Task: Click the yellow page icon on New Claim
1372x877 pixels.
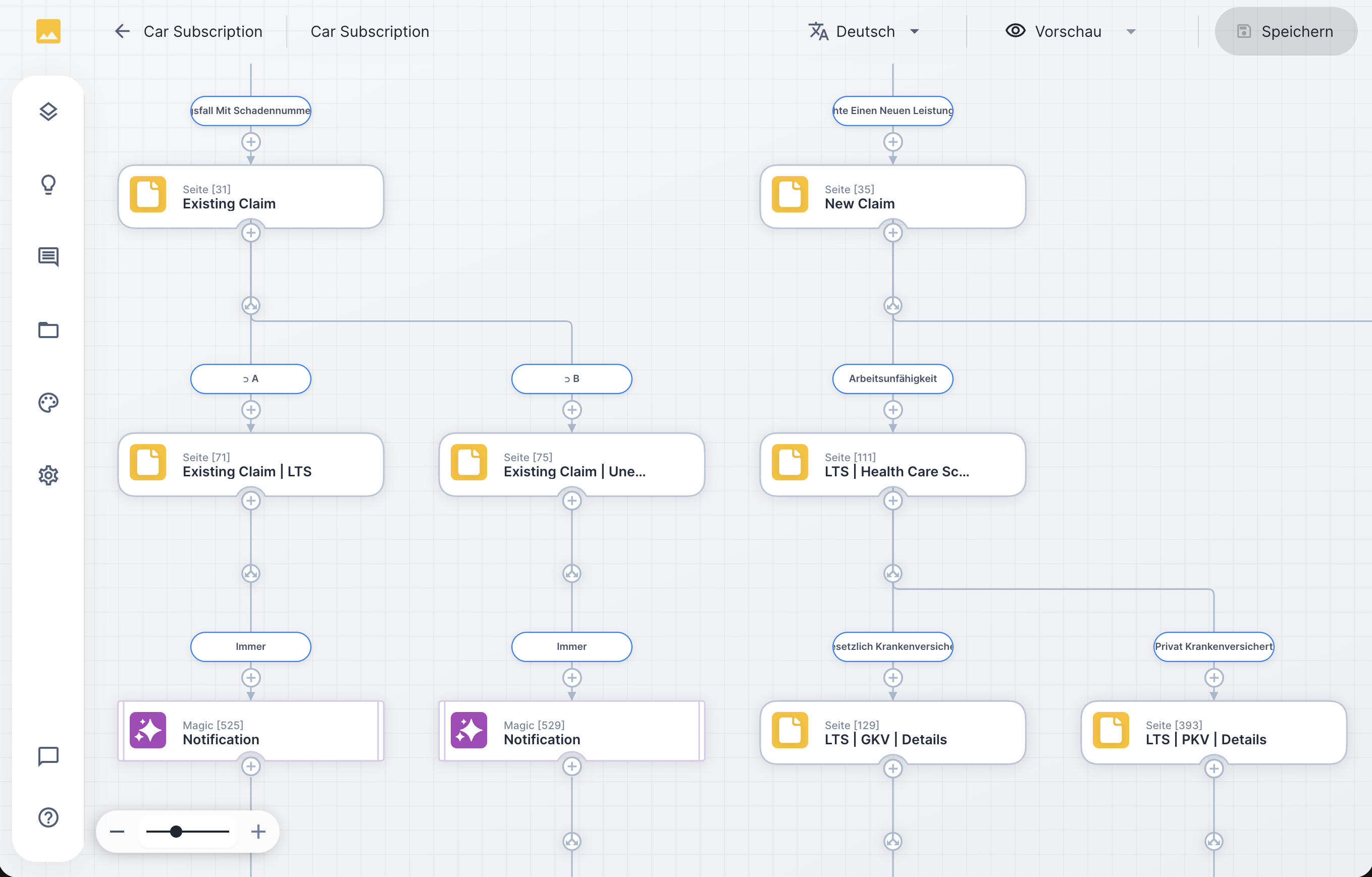Action: point(789,194)
